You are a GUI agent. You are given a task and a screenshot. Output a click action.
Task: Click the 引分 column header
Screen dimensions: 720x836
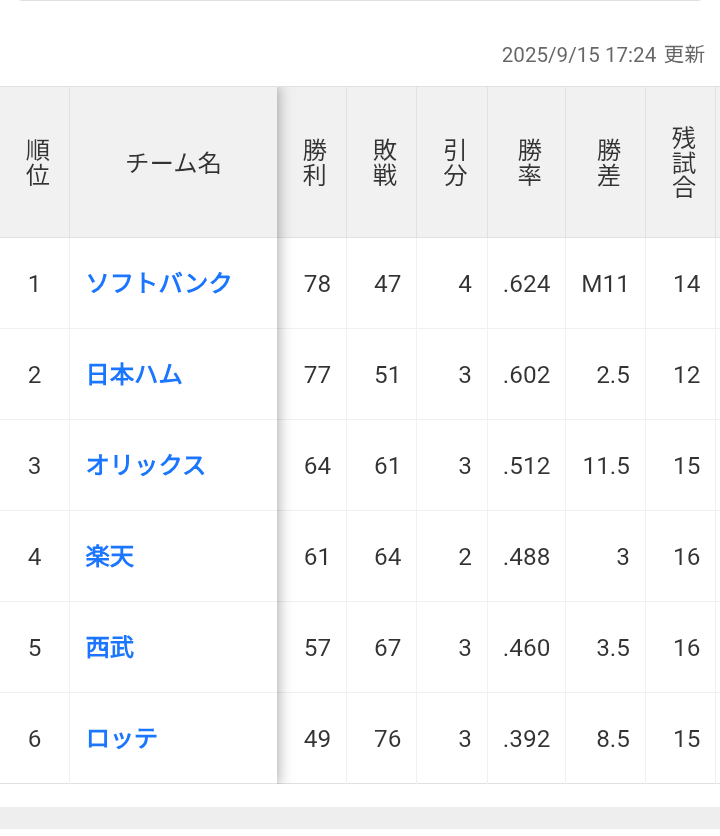click(455, 163)
